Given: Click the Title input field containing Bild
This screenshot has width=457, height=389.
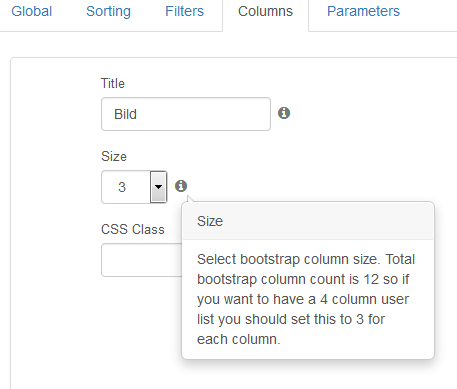Looking at the screenshot, I should pos(186,114).
